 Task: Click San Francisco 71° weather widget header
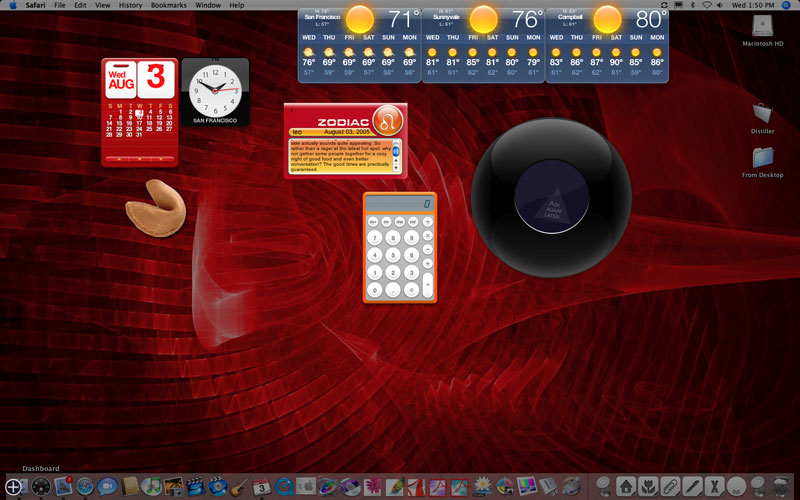click(360, 20)
